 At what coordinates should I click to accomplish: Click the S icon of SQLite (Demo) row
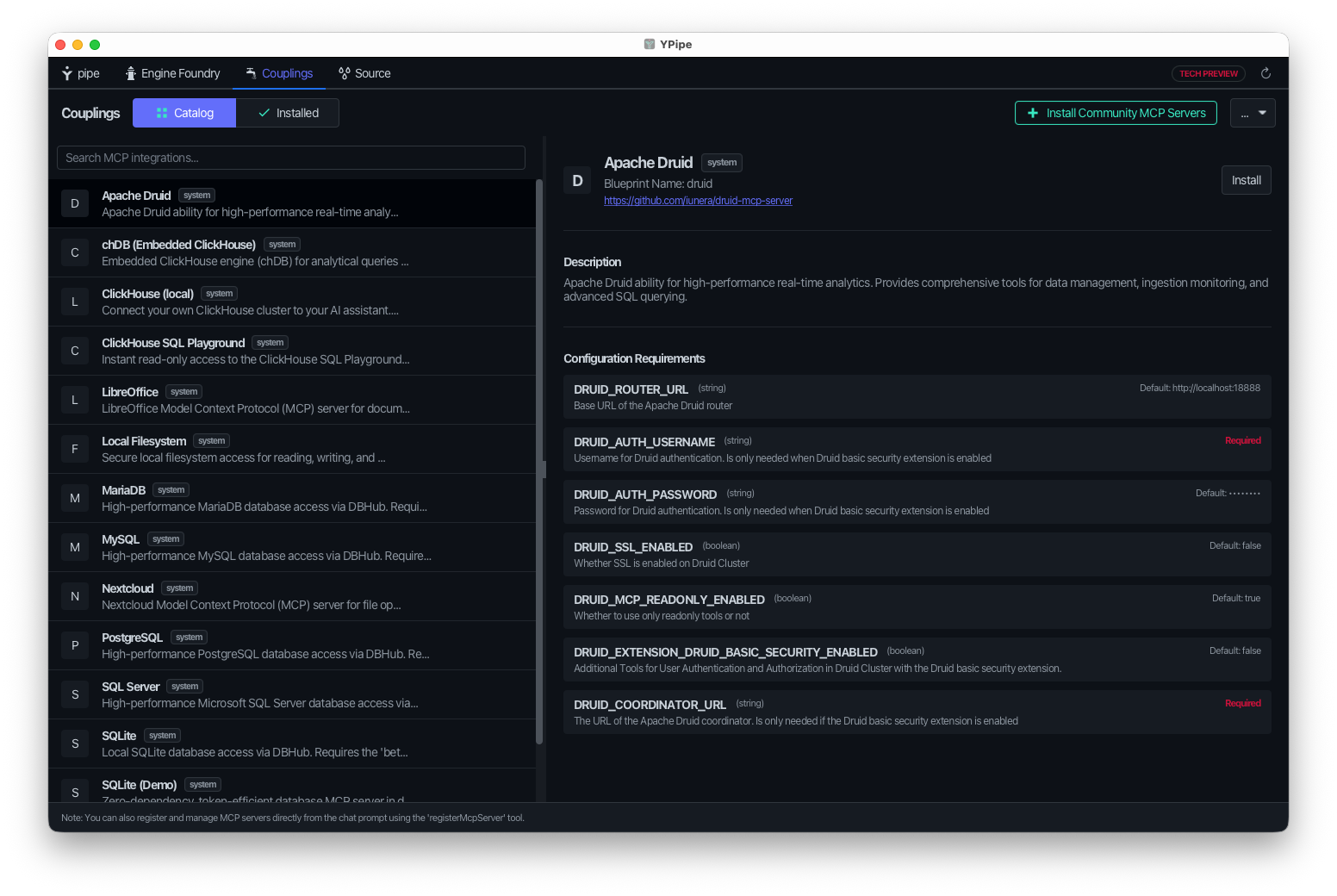click(x=75, y=792)
